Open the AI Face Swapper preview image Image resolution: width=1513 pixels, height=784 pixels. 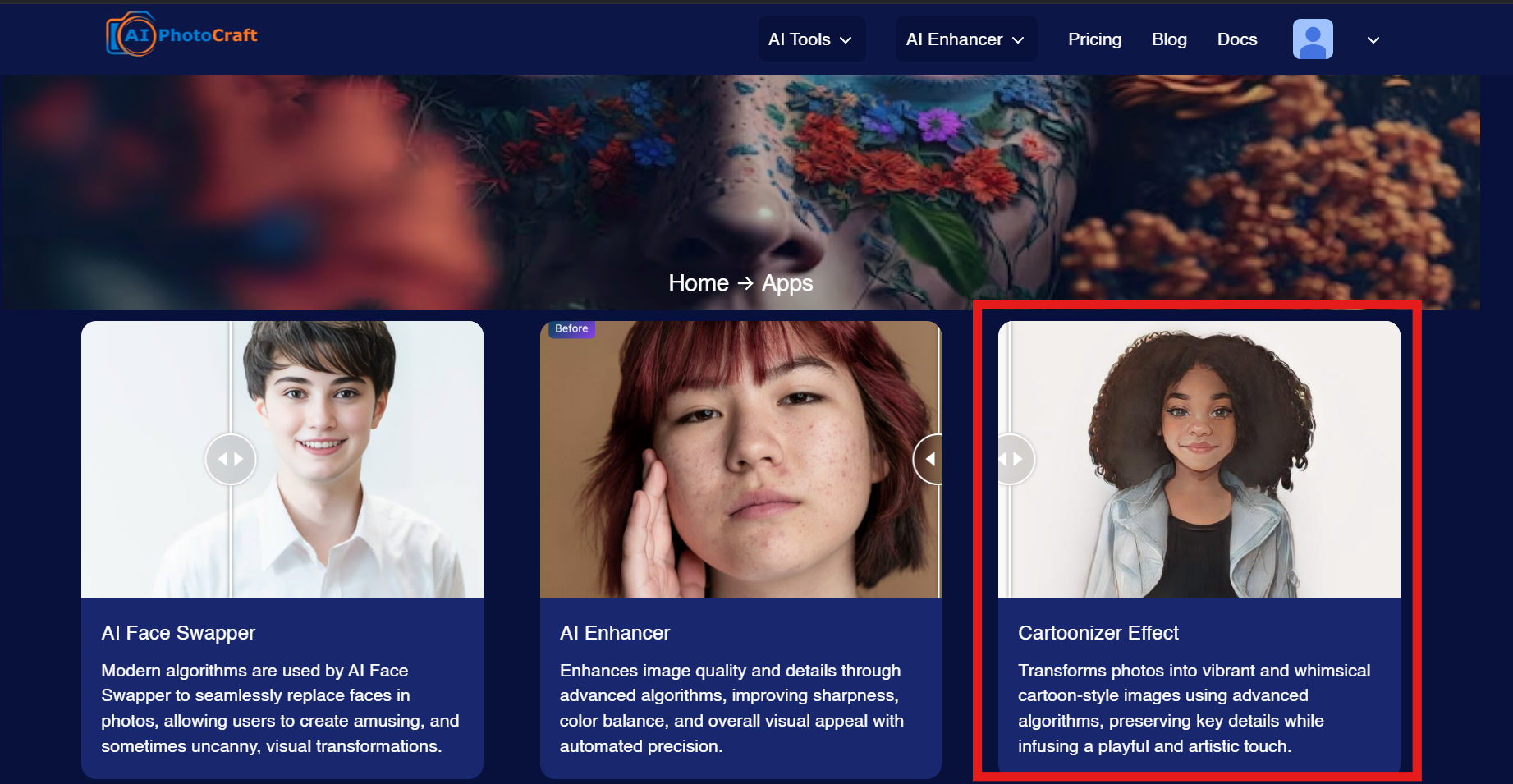pos(282,459)
